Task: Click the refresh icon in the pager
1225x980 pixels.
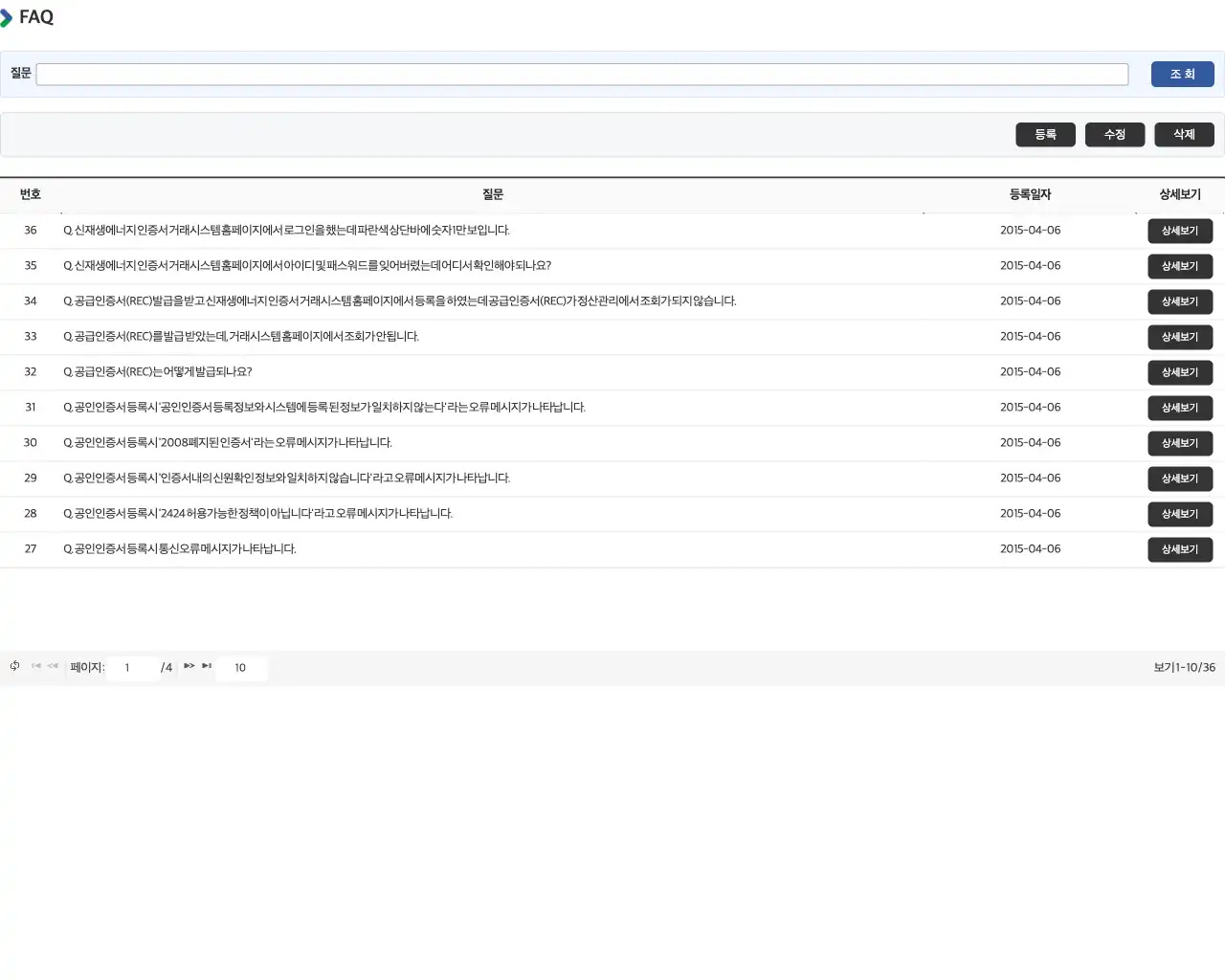Action: click(14, 666)
